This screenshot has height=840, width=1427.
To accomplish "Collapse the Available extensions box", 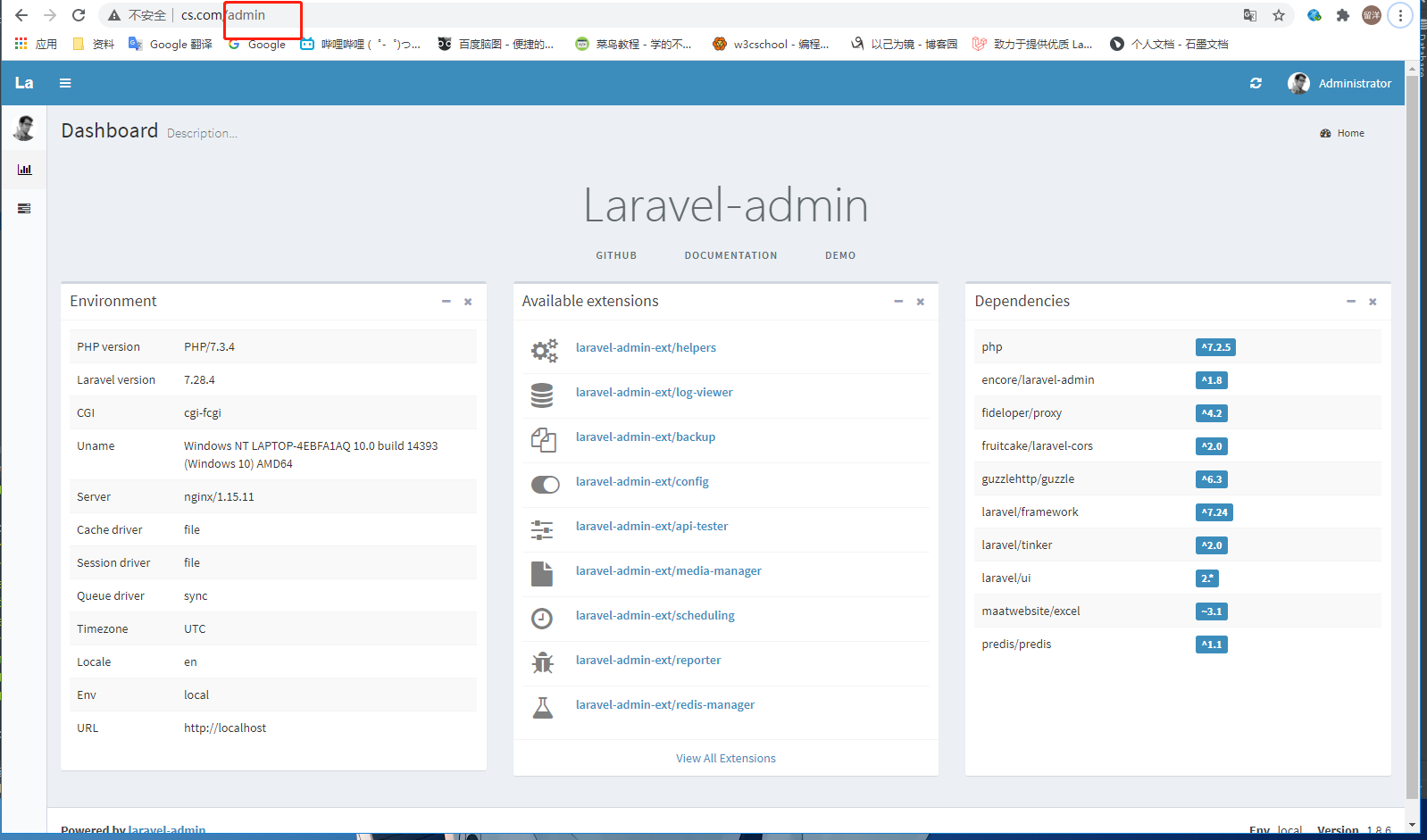I will pos(898,302).
